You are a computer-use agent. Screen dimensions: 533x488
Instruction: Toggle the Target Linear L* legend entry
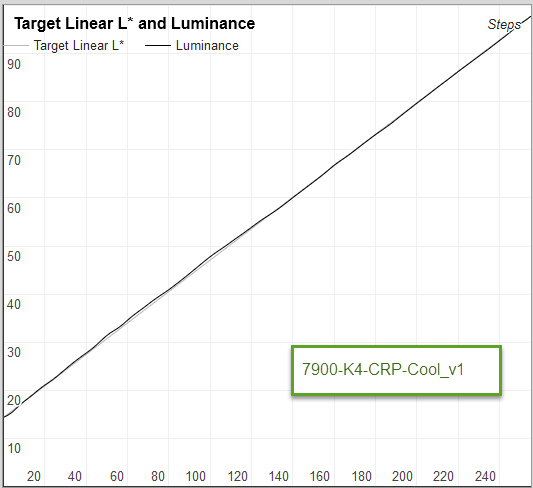pyautogui.click(x=79, y=46)
